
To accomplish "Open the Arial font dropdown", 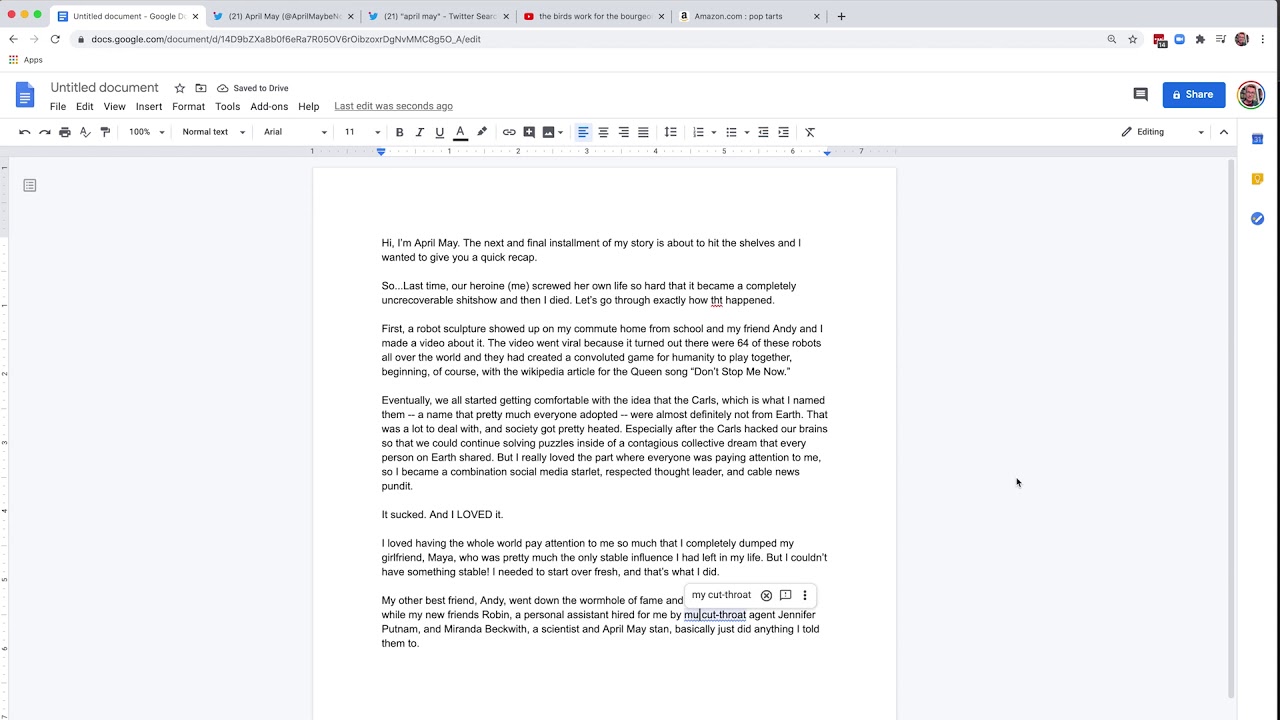I will click(x=295, y=132).
